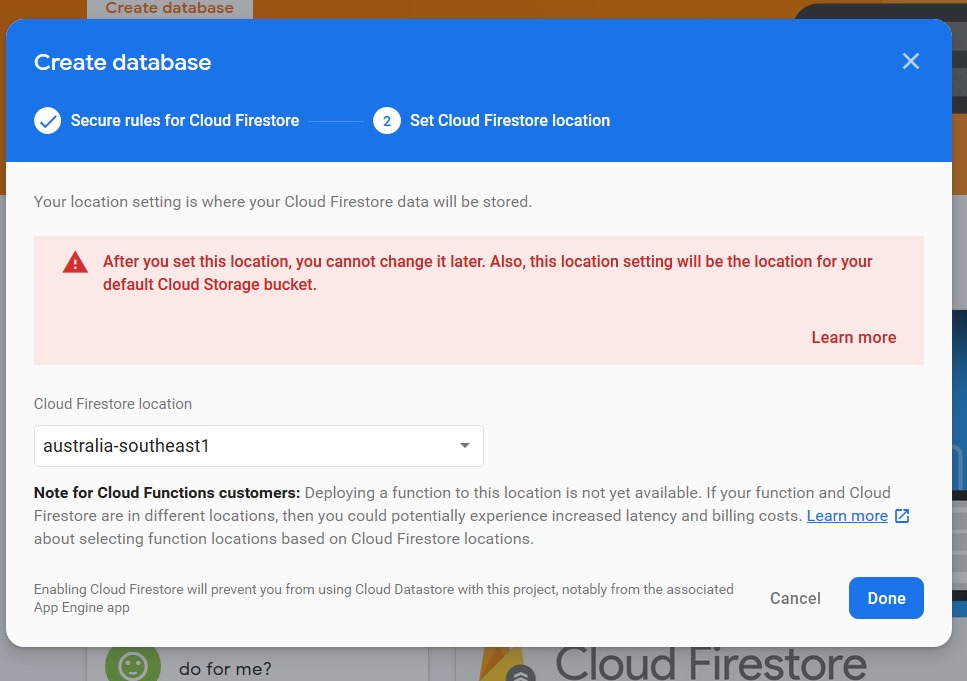Click the Create database dialog title
Viewport: 967px width, 681px height.
[122, 62]
